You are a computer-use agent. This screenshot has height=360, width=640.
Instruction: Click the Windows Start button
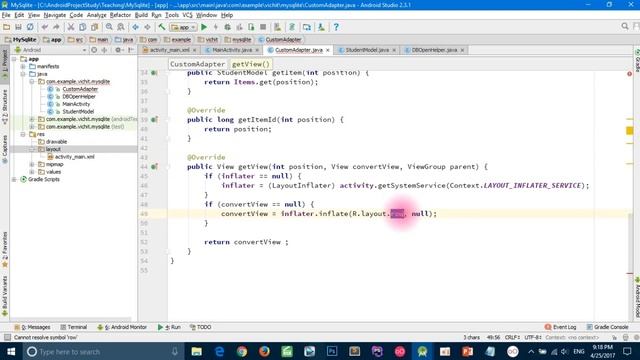(11, 351)
